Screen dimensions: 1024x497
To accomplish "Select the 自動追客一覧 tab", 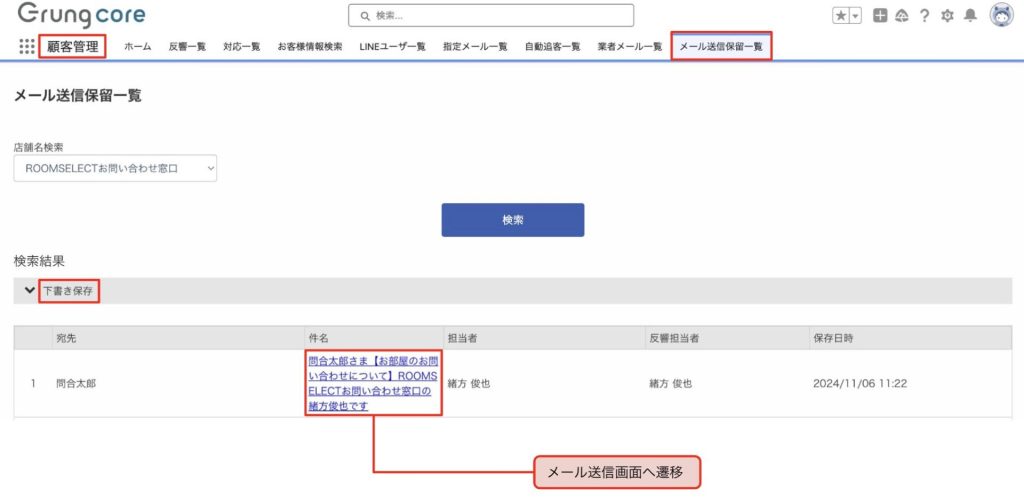I will pyautogui.click(x=552, y=47).
